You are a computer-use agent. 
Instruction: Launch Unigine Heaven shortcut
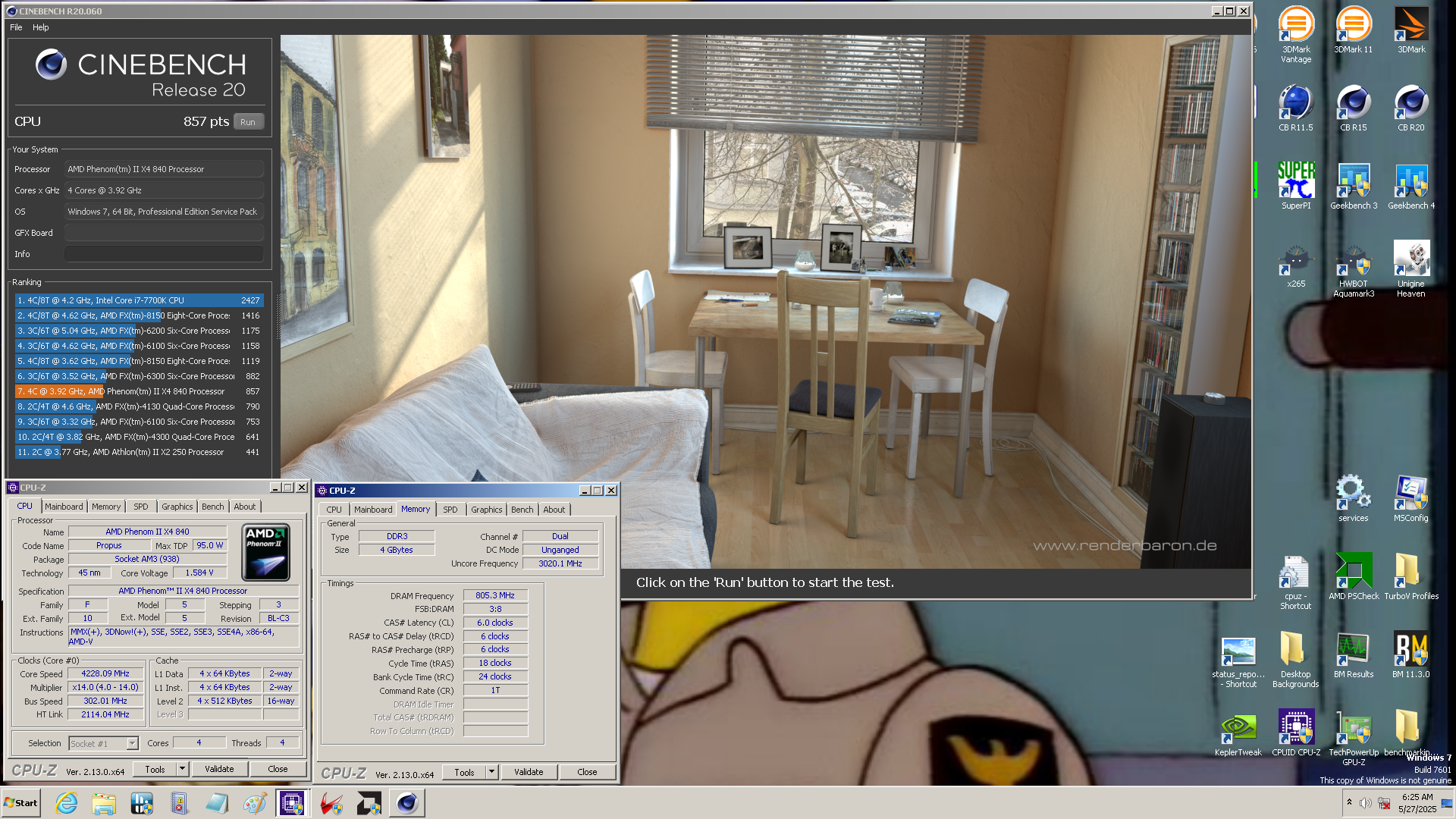tap(1411, 269)
